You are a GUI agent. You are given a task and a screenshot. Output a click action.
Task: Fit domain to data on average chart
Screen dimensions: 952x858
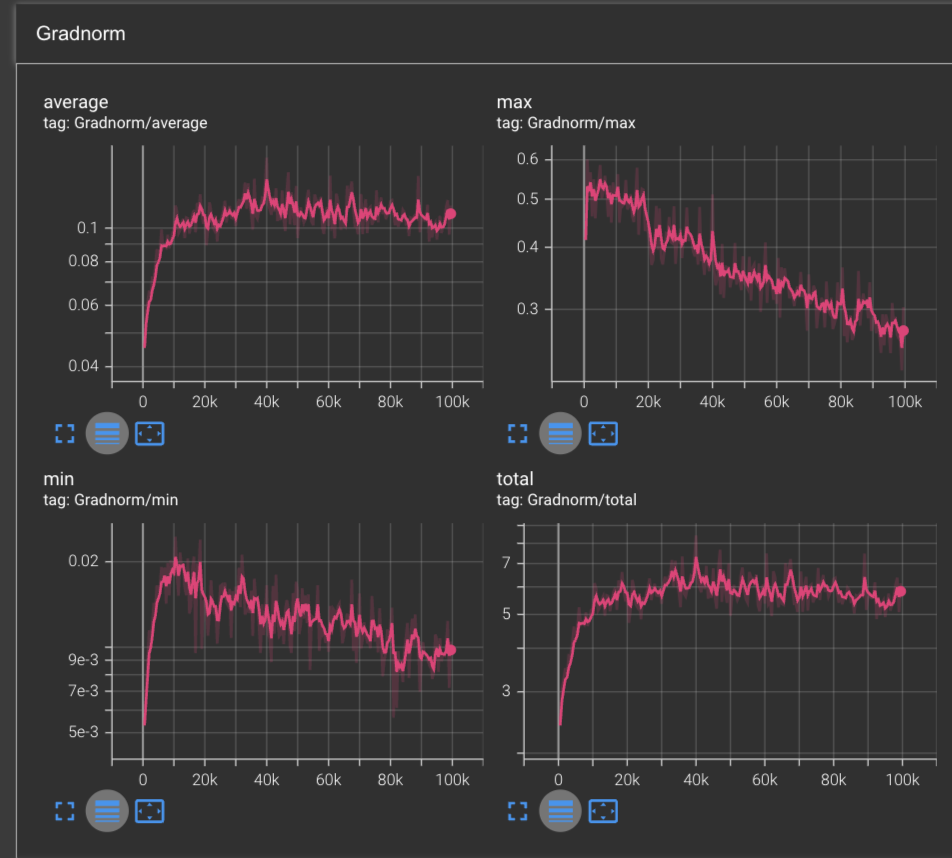(149, 434)
